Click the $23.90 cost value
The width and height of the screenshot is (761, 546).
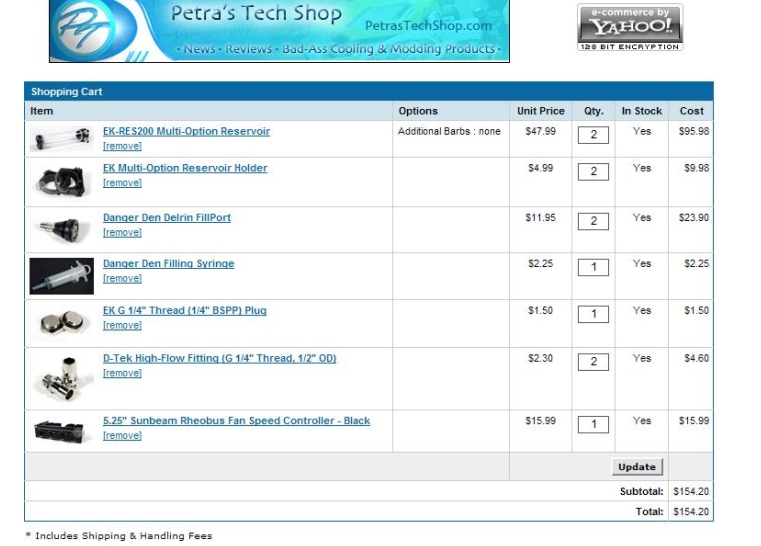point(694,217)
